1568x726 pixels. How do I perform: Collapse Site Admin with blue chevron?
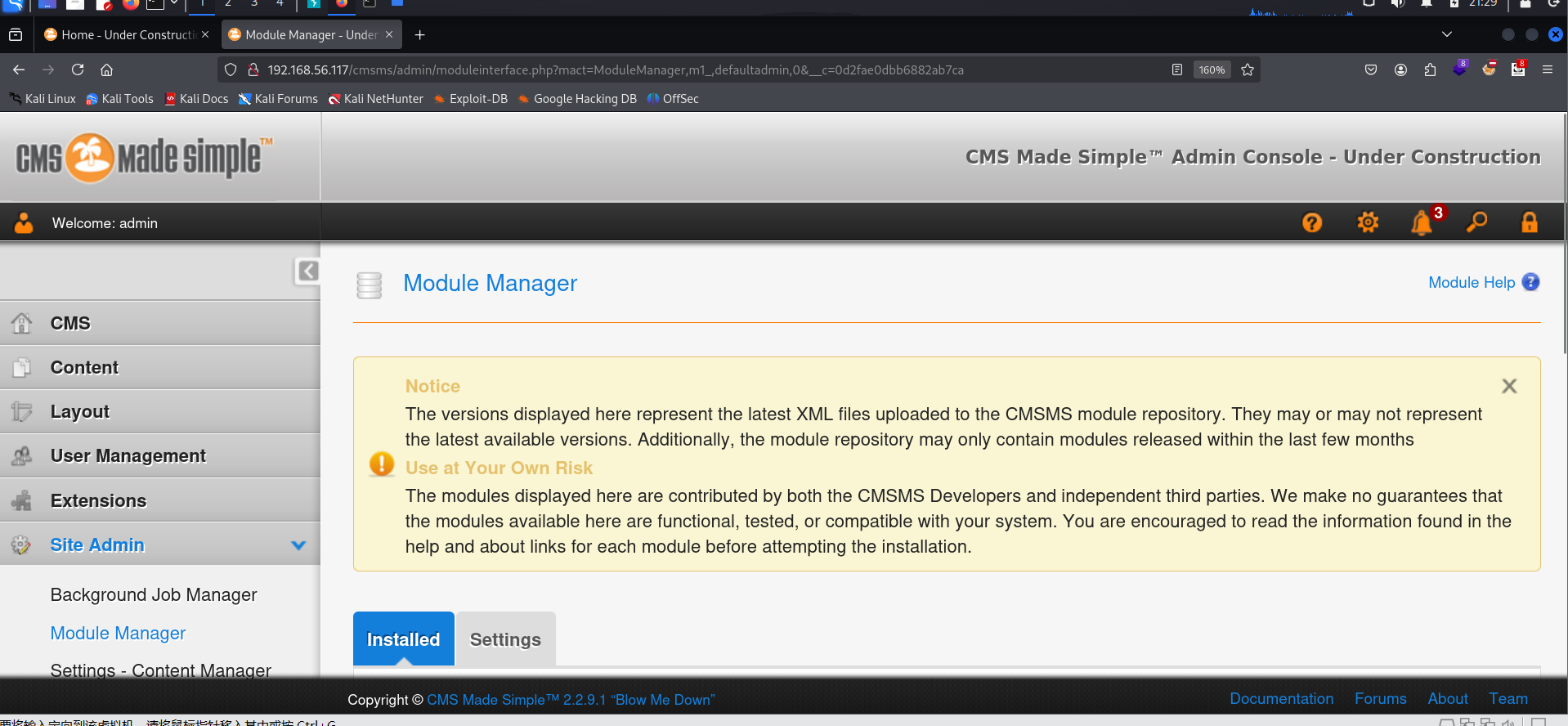(x=298, y=545)
